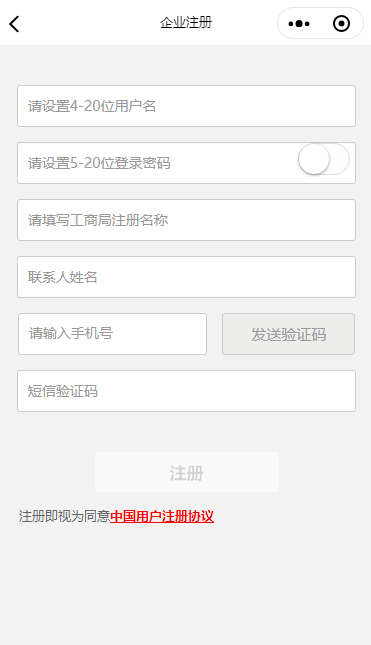Submit the form with the 注册 button
This screenshot has height=645, width=371.
187,472
